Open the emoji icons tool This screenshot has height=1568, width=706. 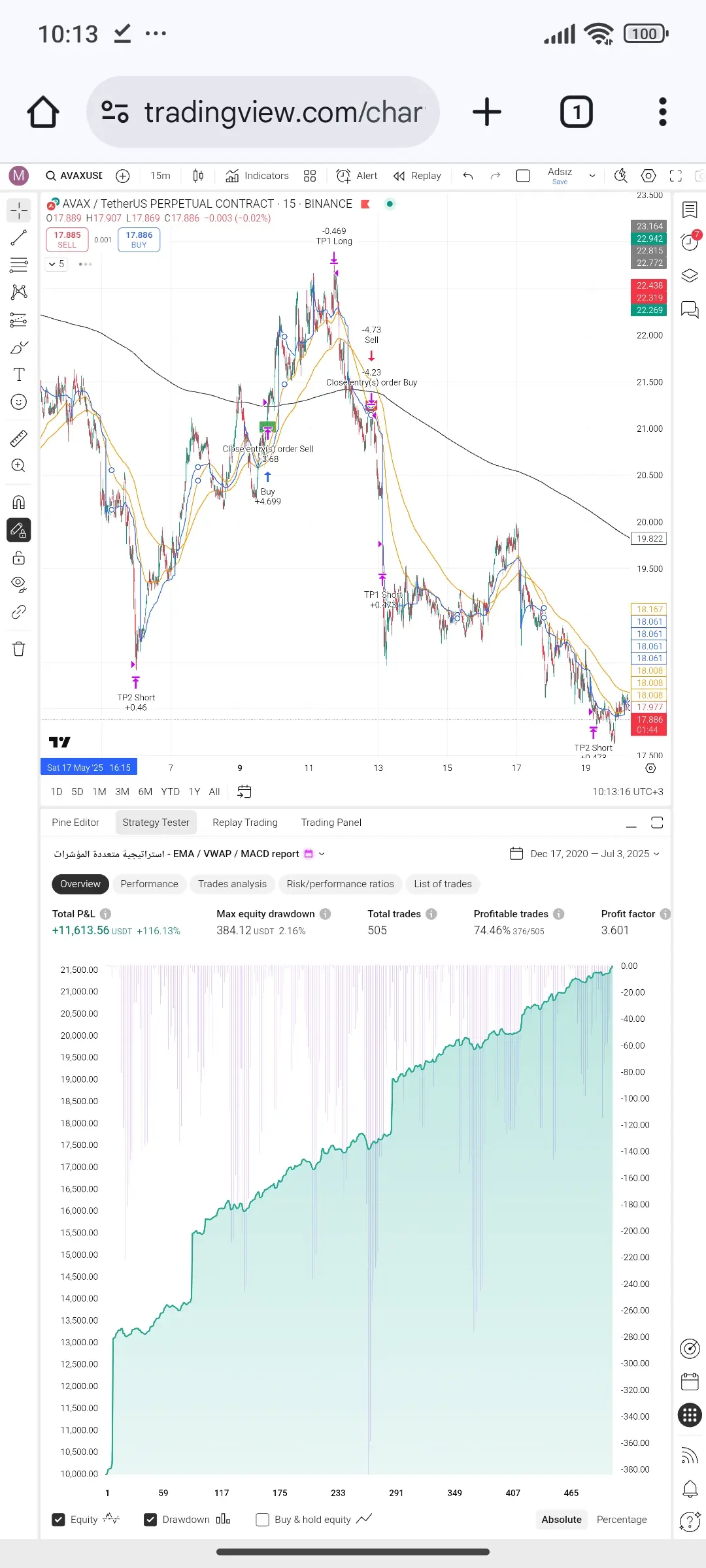[x=19, y=402]
